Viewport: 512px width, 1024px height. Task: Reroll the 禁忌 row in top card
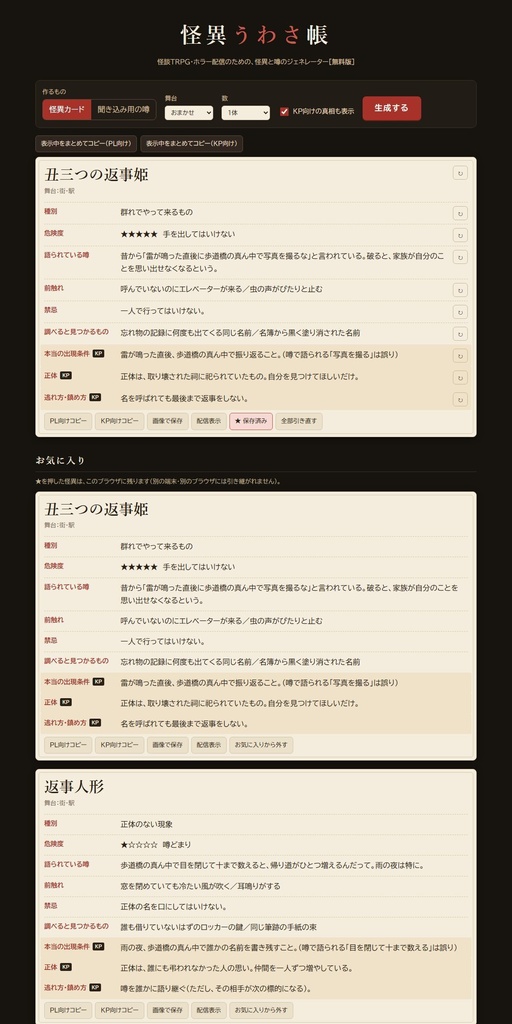tap(460, 312)
